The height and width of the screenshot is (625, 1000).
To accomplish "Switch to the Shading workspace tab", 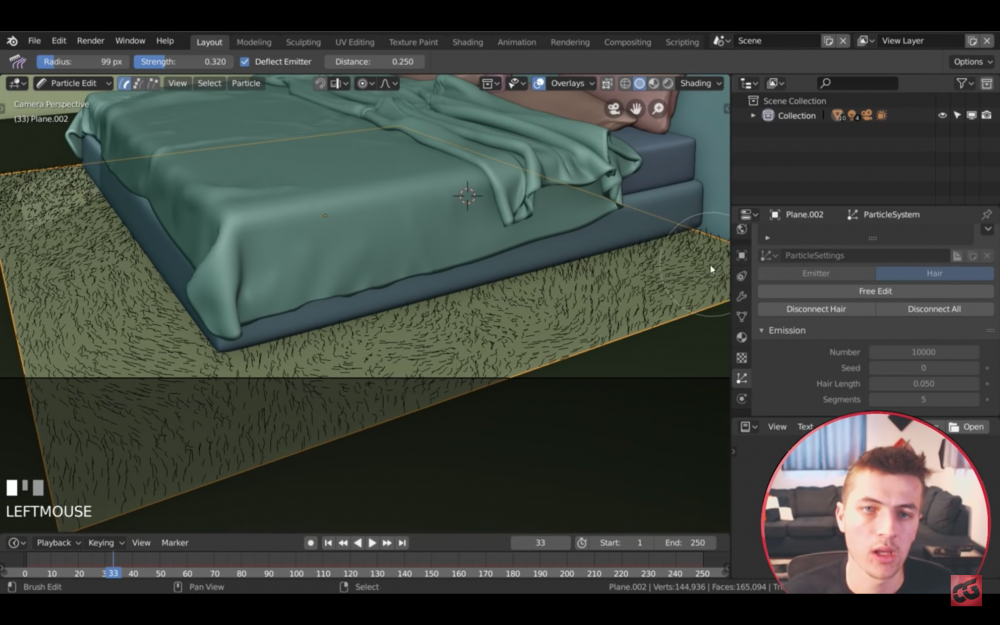I will click(467, 42).
